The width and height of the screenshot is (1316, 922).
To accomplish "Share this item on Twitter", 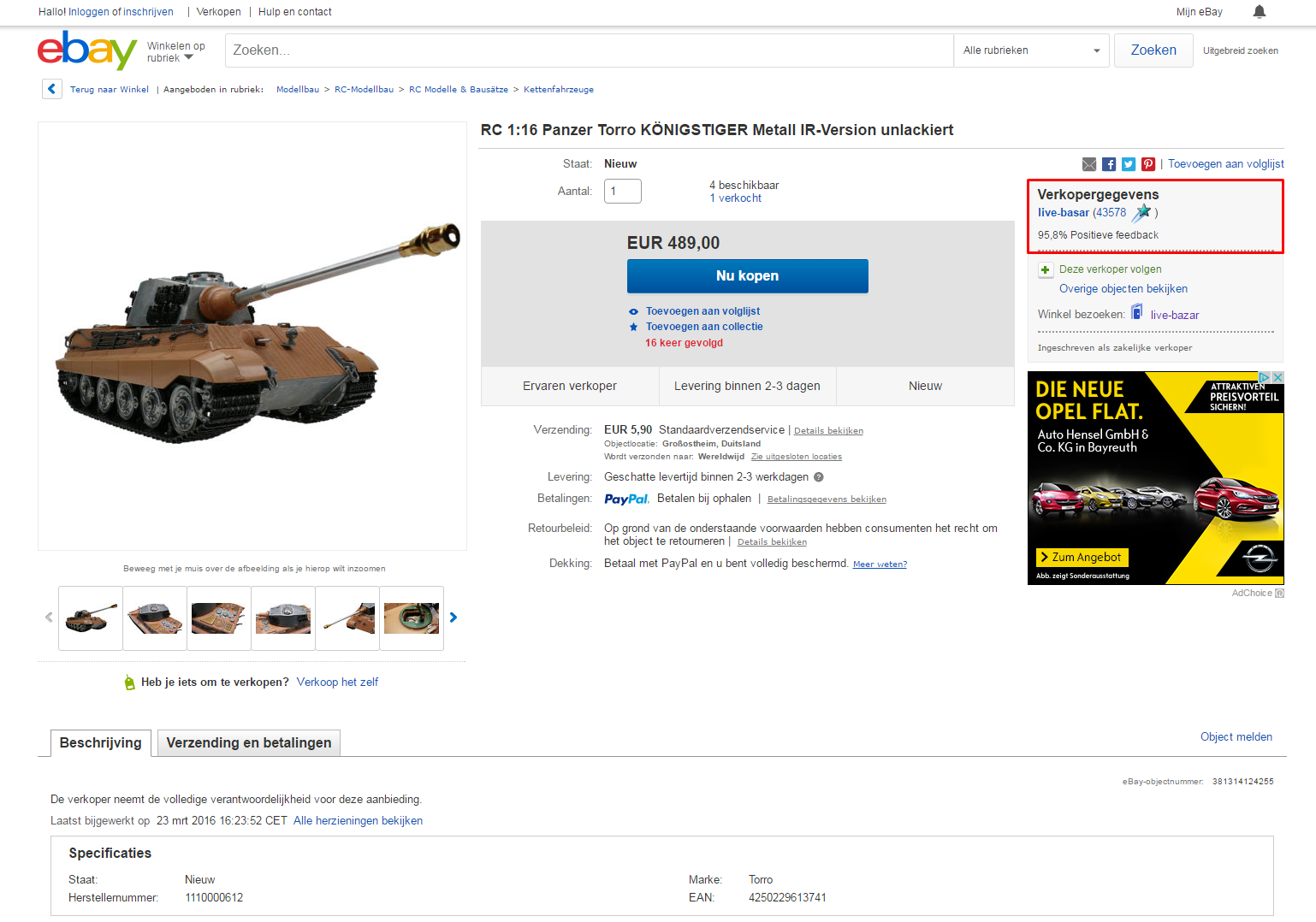I will coord(1129,164).
